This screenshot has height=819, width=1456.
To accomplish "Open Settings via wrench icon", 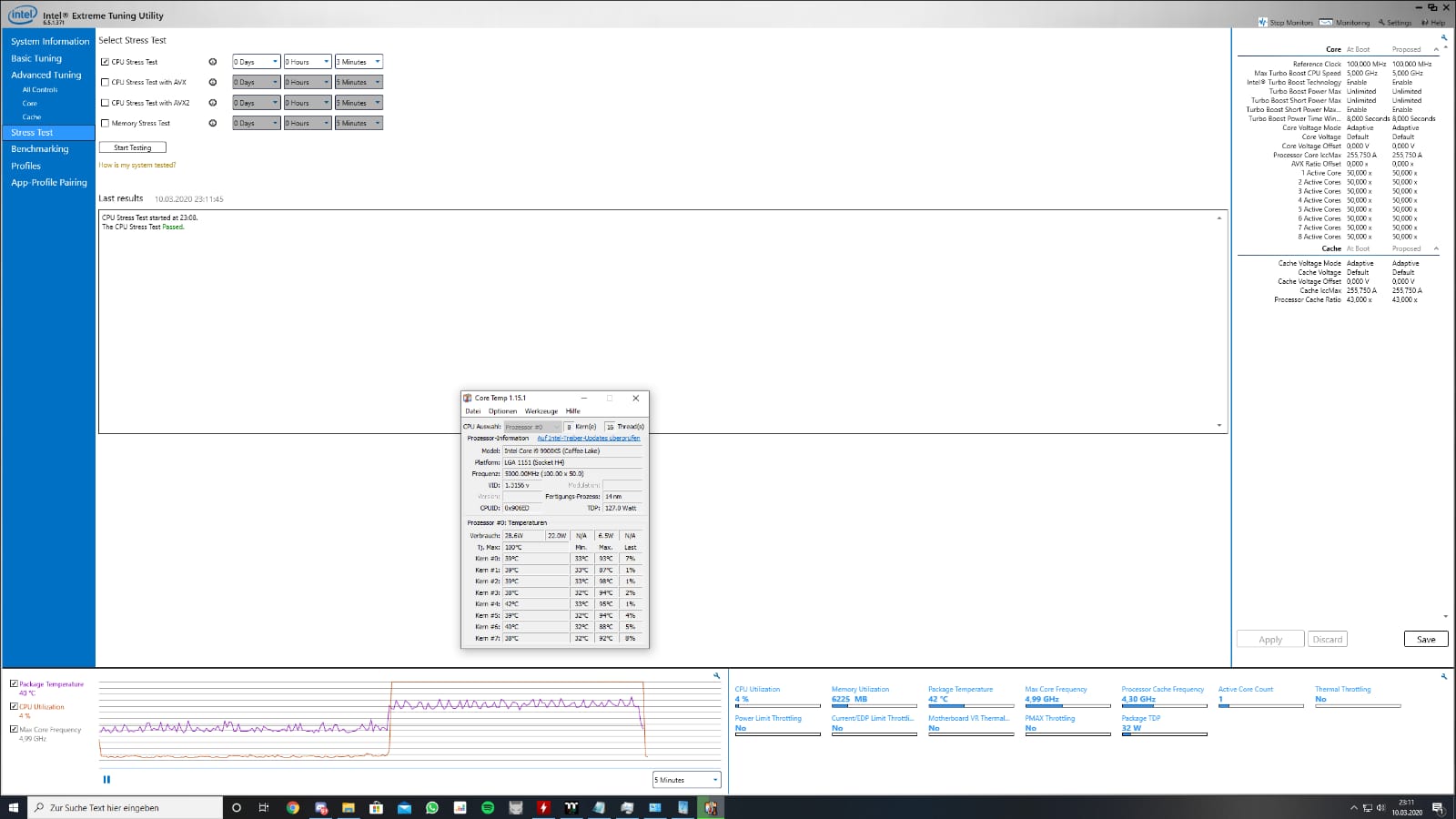I will click(x=1381, y=23).
